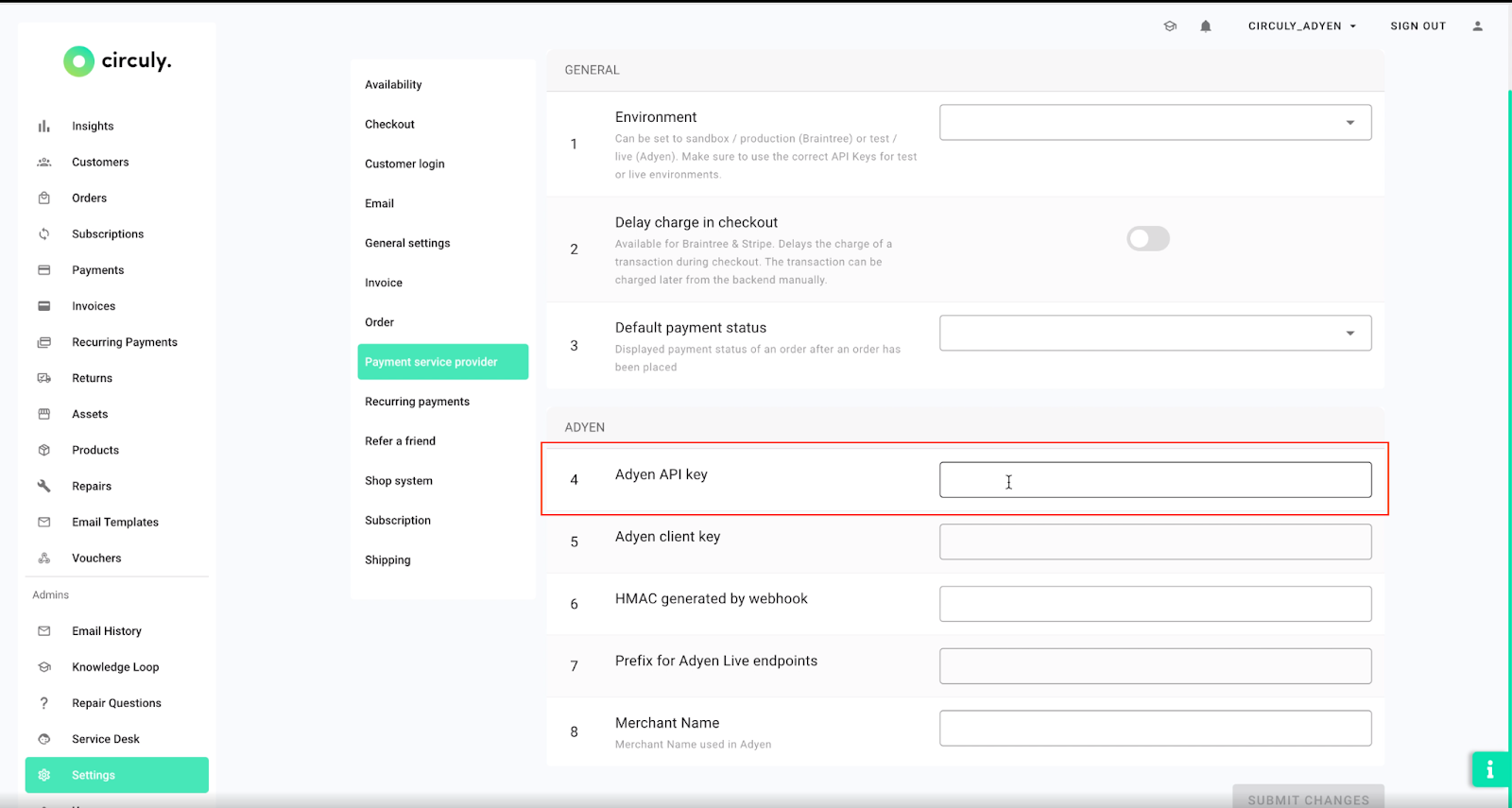Open the Environment dropdown
The image size is (1512, 808).
(1155, 122)
